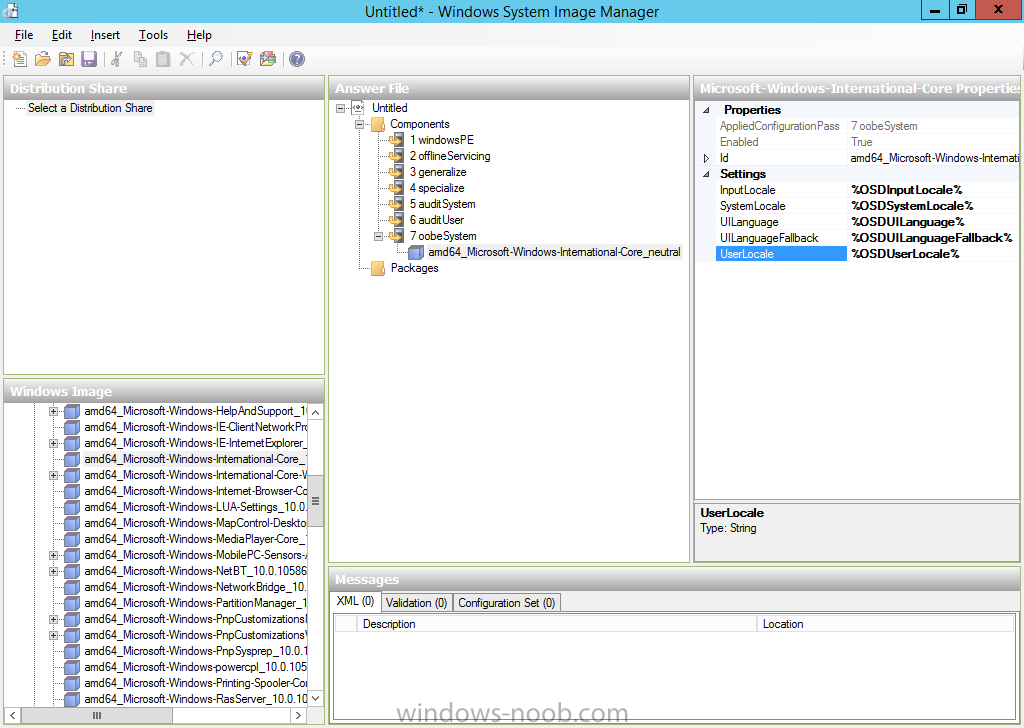Image resolution: width=1024 pixels, height=728 pixels.
Task: Switch to the Configuration Set (0) tab
Action: [507, 603]
